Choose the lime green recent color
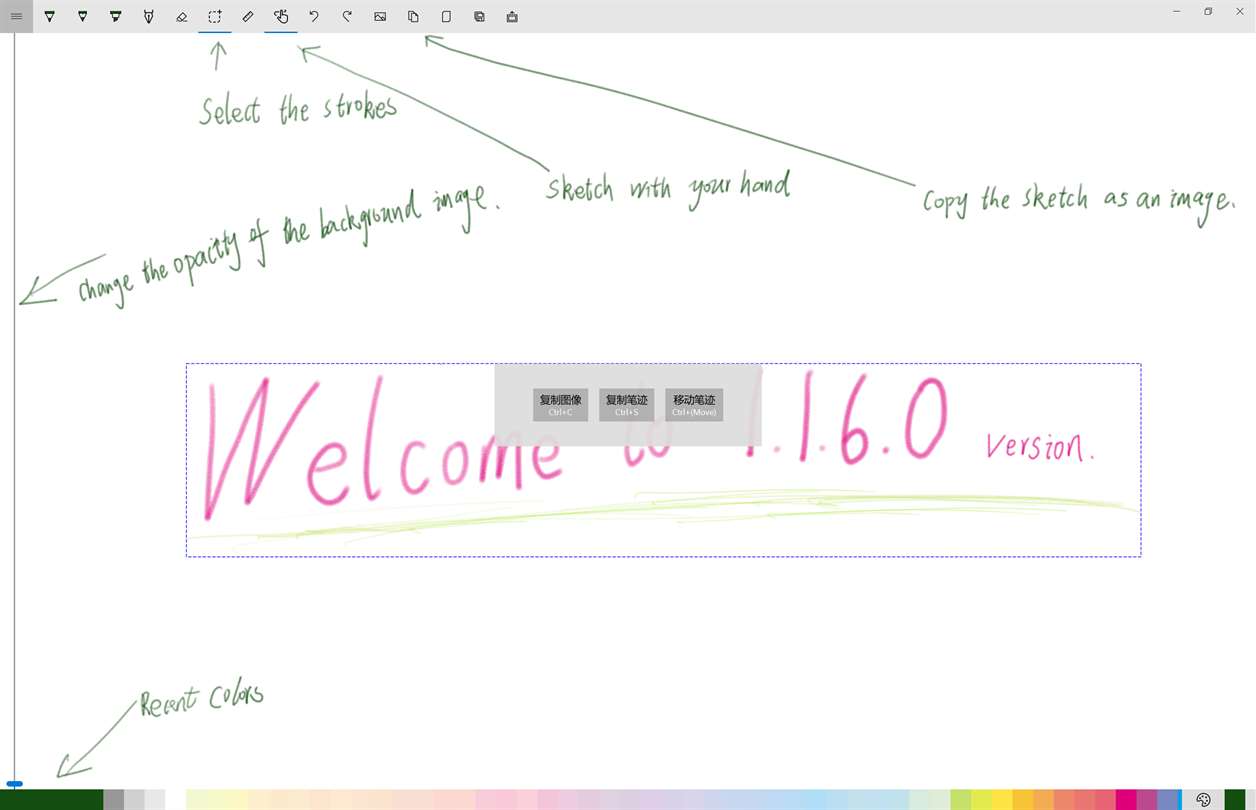The width and height of the screenshot is (1256, 810). point(960,799)
